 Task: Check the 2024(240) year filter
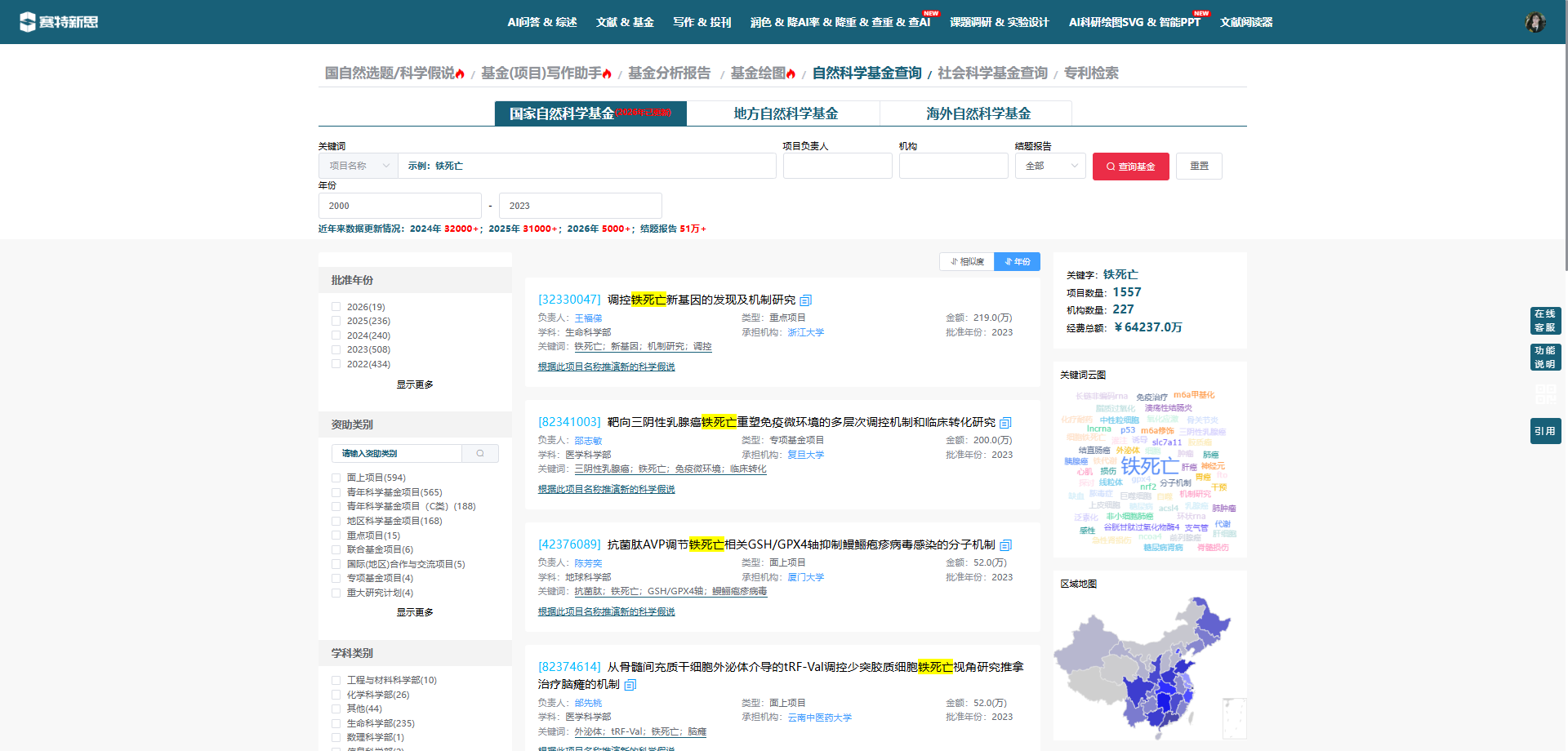point(336,336)
